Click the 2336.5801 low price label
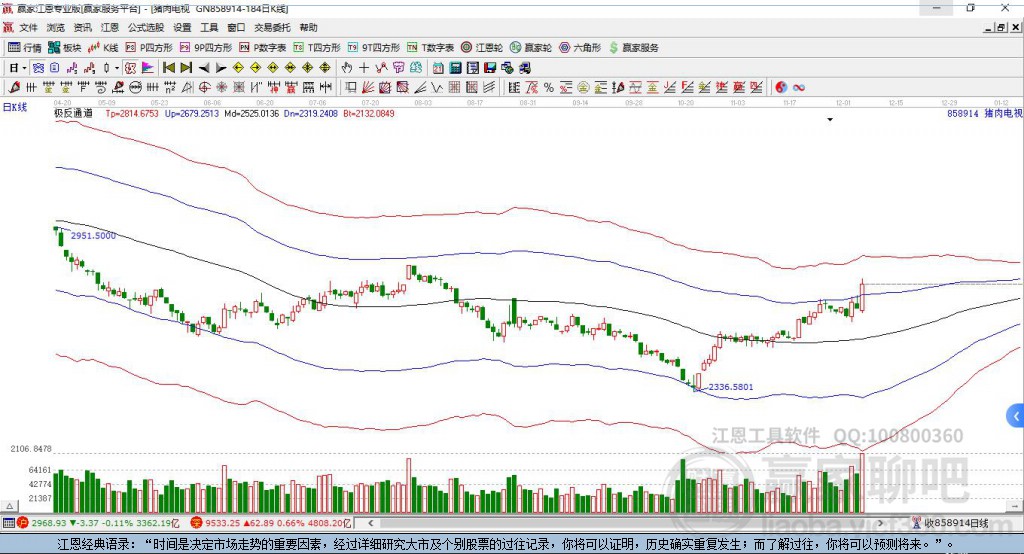 point(731,387)
